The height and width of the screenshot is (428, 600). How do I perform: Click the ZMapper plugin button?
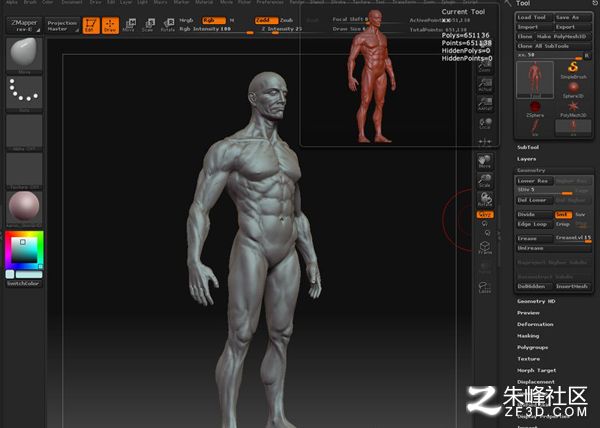coord(24,25)
